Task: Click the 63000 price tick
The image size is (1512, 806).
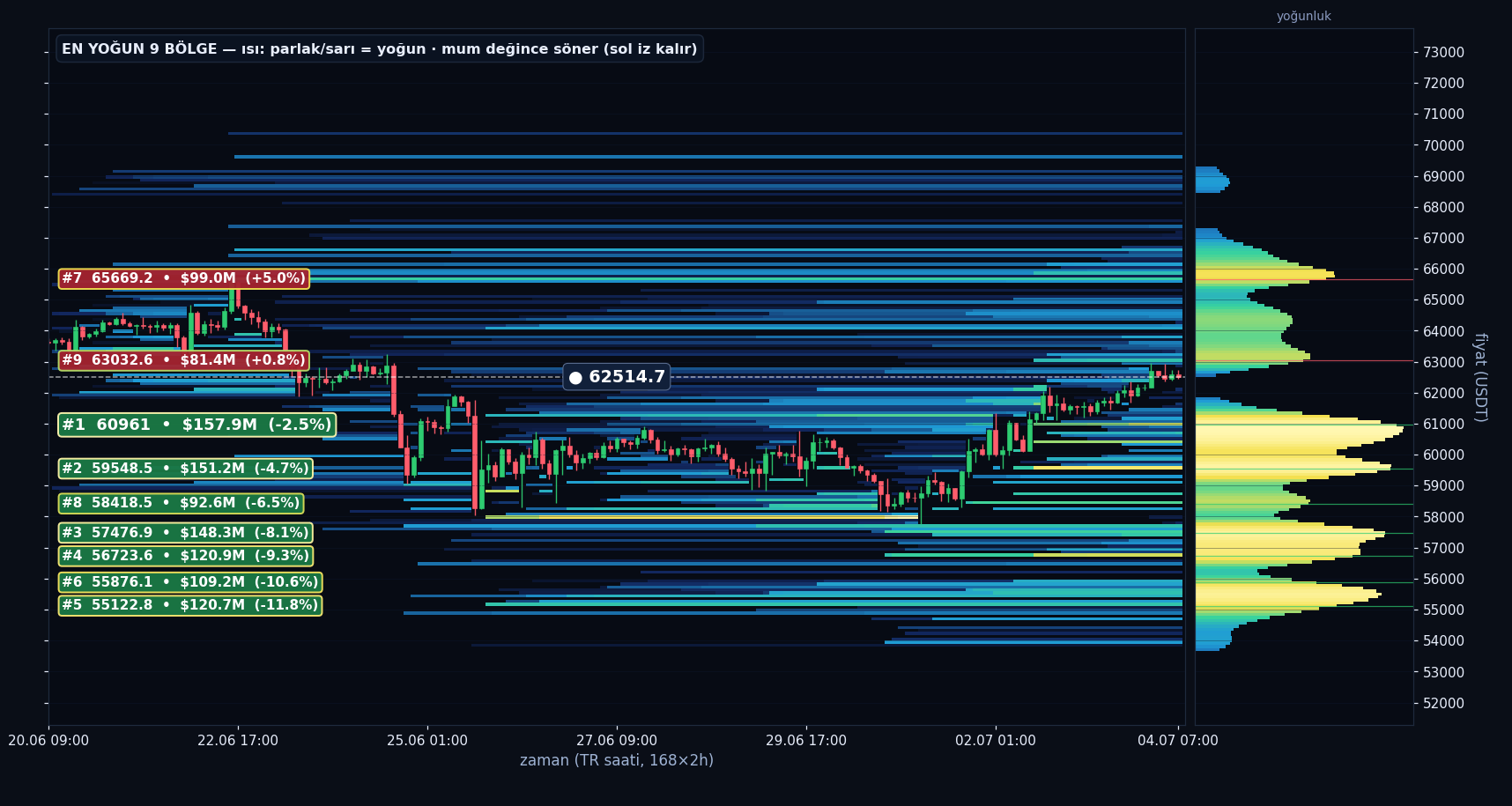Action: 1443,362
